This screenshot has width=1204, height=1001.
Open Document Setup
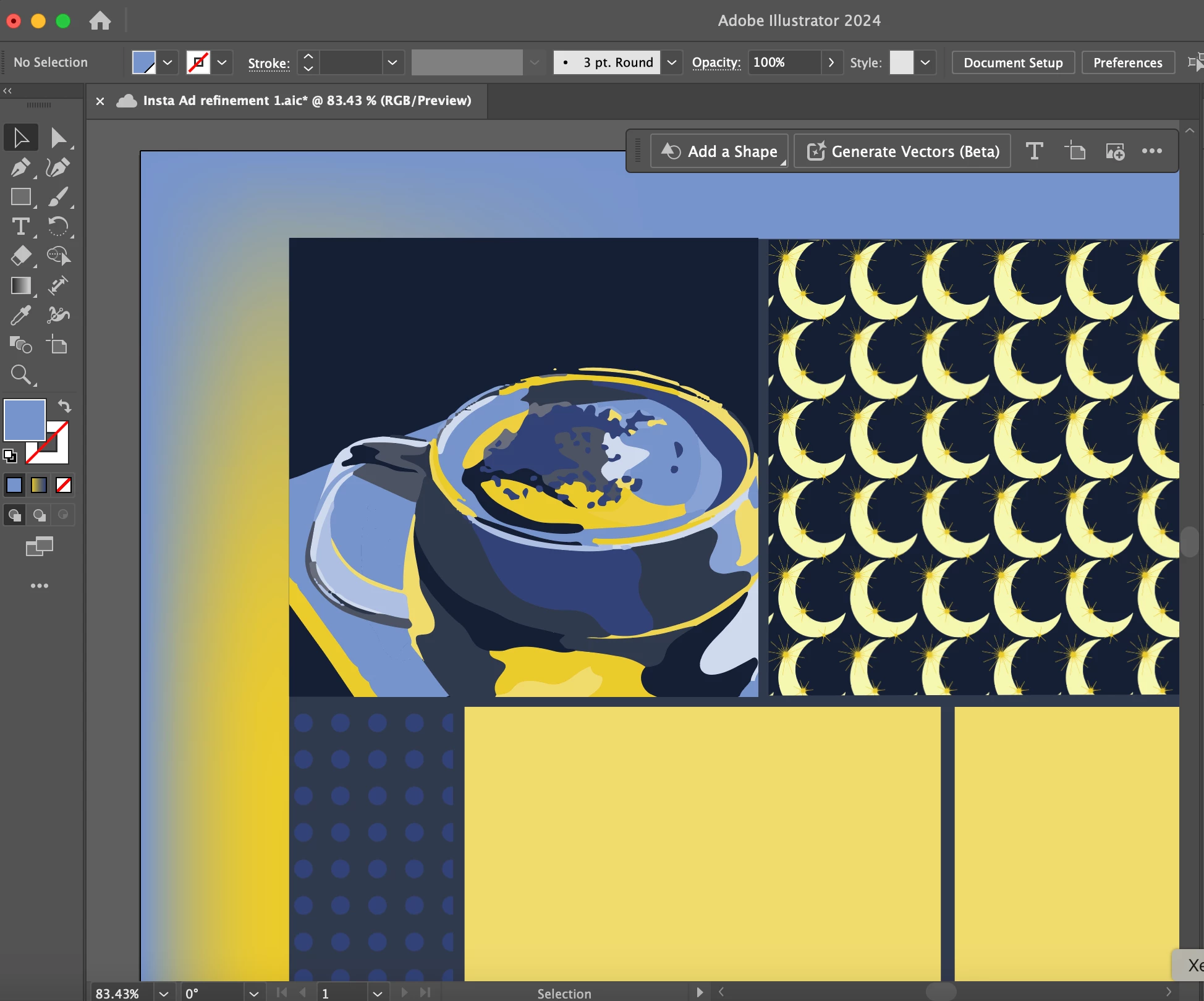coord(1013,62)
